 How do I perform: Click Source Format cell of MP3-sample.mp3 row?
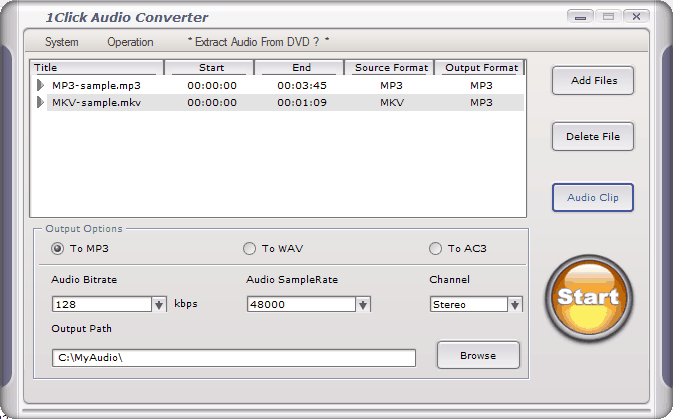point(391,85)
